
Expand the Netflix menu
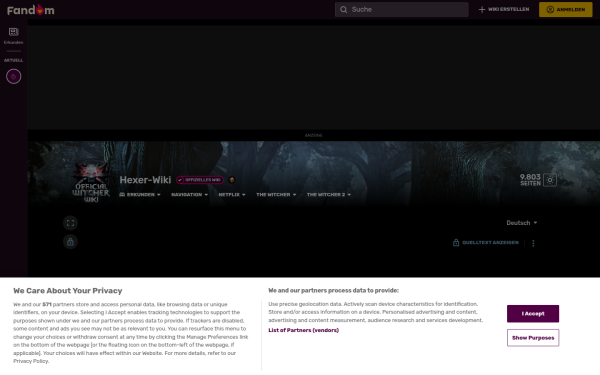pos(232,194)
